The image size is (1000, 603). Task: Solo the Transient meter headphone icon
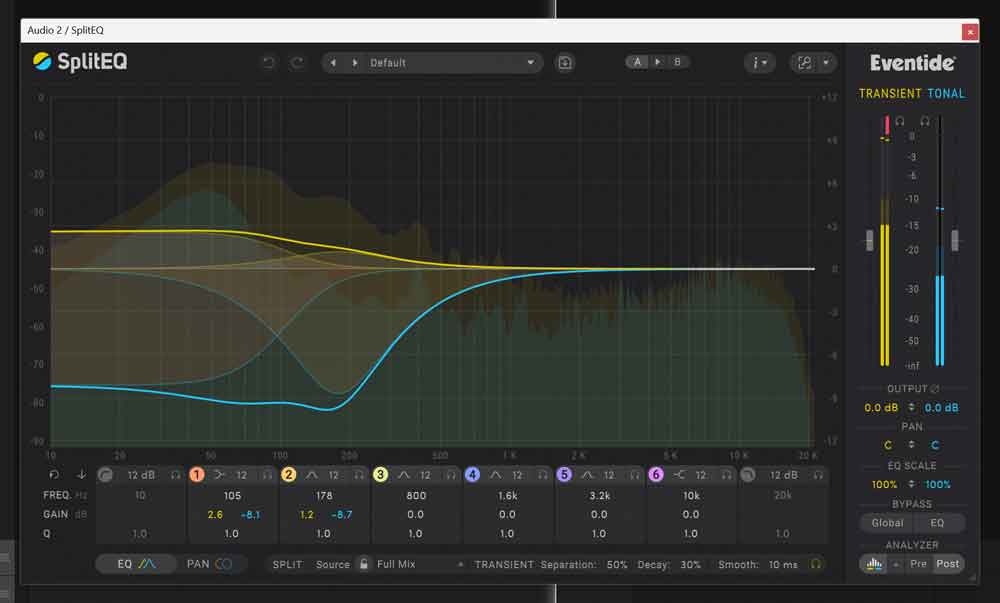[x=900, y=121]
